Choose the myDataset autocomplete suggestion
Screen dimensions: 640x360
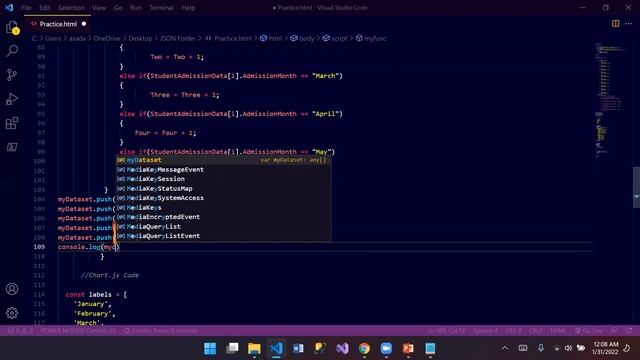[223, 160]
